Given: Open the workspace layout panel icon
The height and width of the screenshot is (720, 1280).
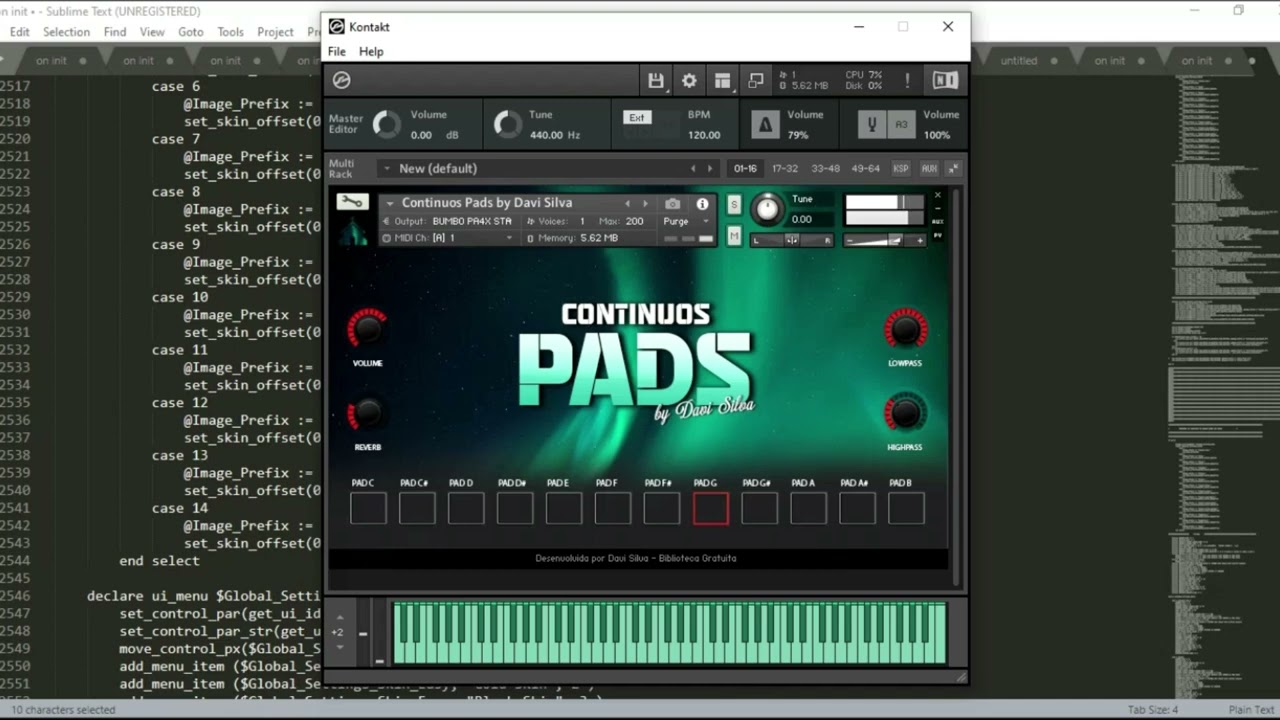Looking at the screenshot, I should (x=722, y=81).
